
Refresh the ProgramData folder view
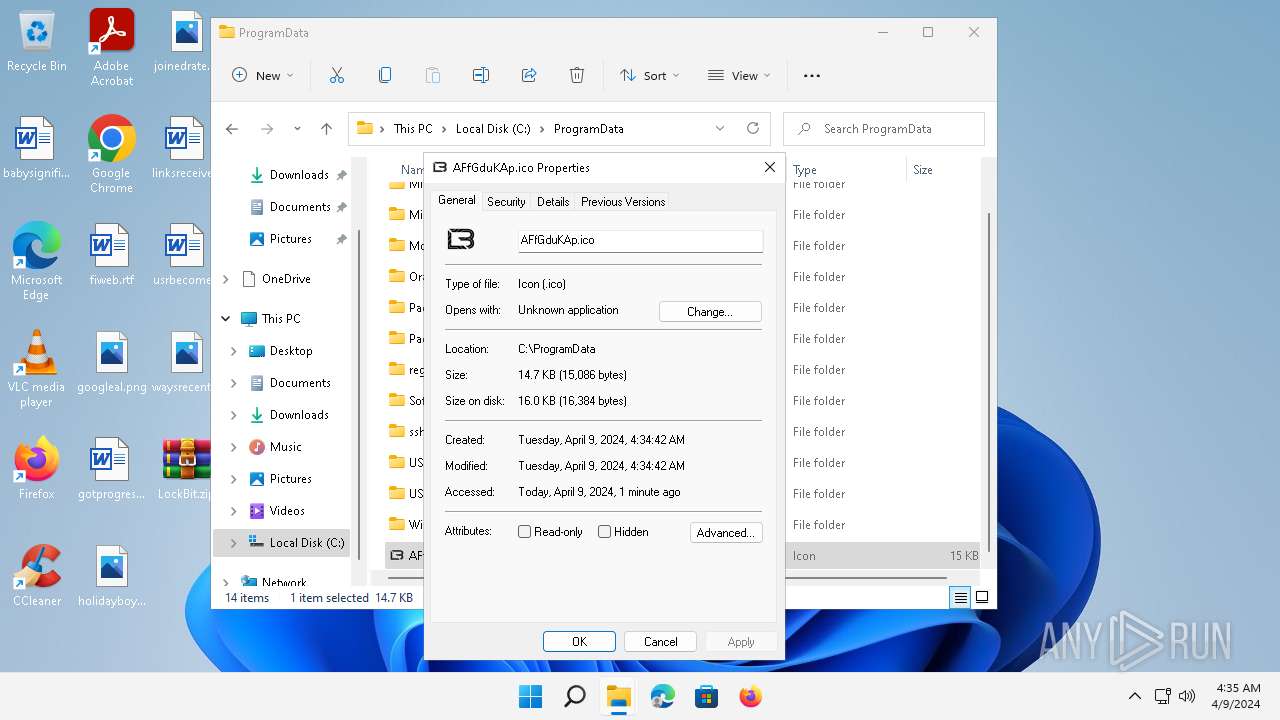pos(753,128)
